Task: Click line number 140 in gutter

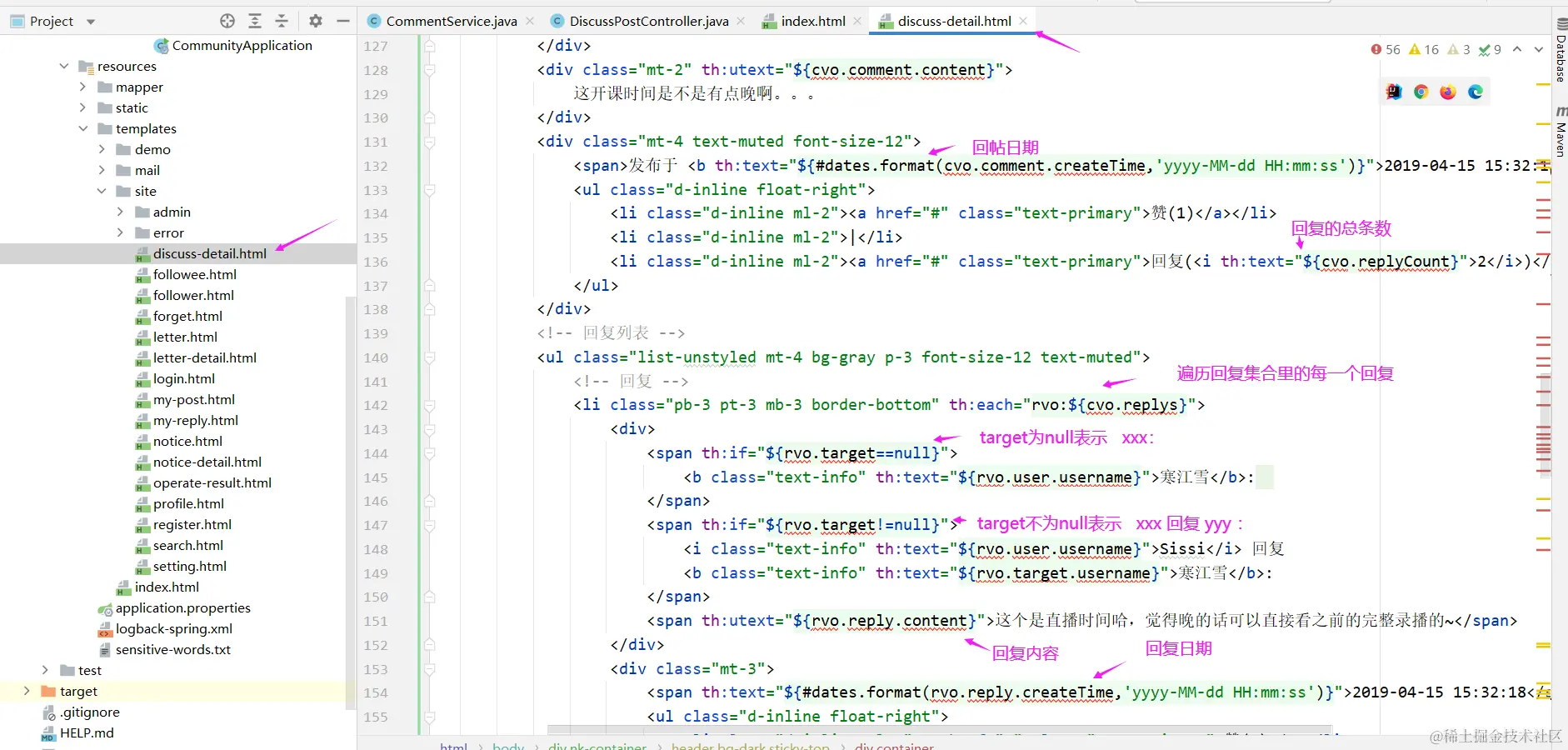Action: [x=376, y=357]
